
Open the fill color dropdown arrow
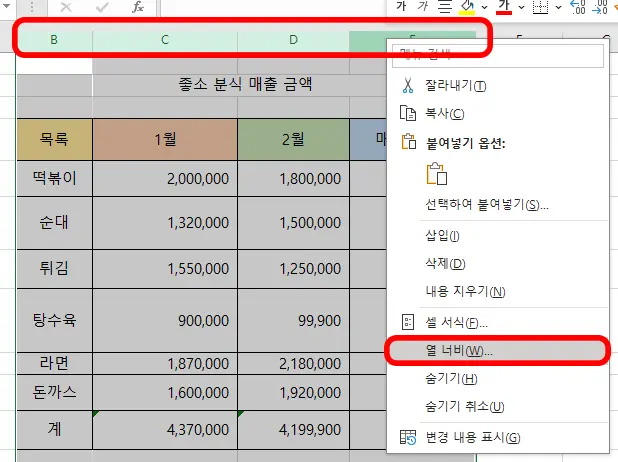pyautogui.click(x=484, y=7)
